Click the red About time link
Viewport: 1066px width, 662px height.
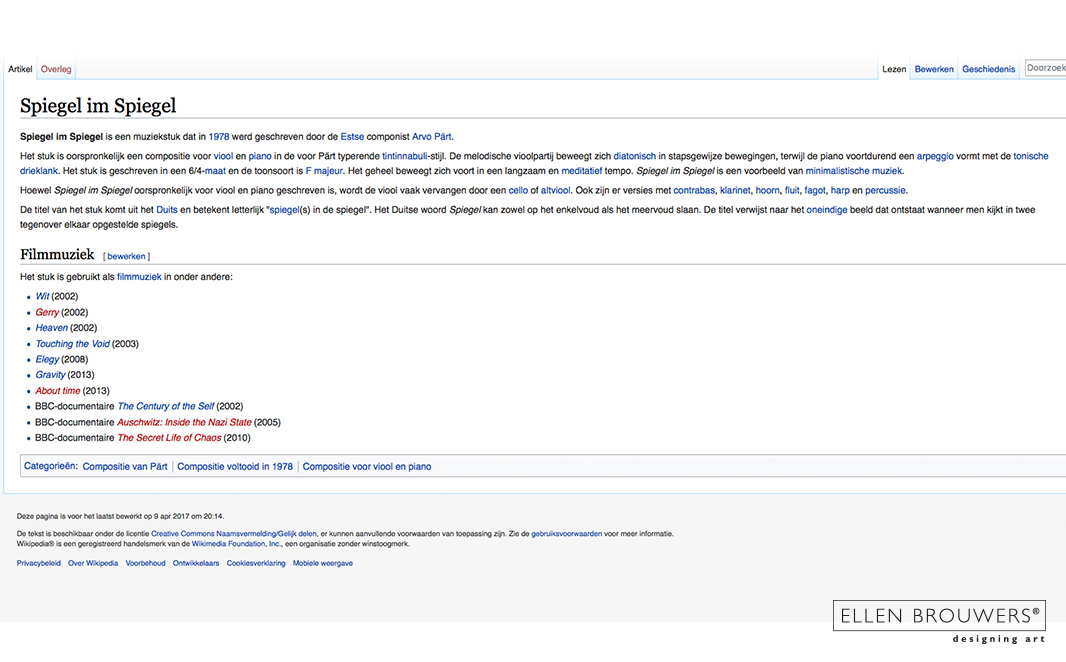pyautogui.click(x=57, y=391)
